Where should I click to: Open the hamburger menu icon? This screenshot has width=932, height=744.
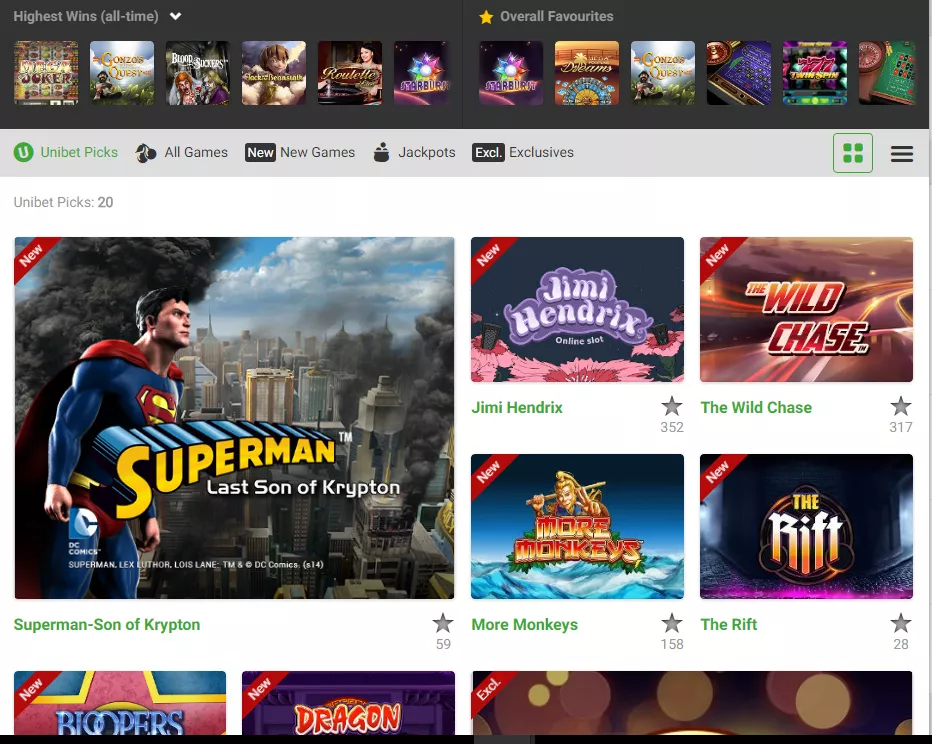pos(902,153)
